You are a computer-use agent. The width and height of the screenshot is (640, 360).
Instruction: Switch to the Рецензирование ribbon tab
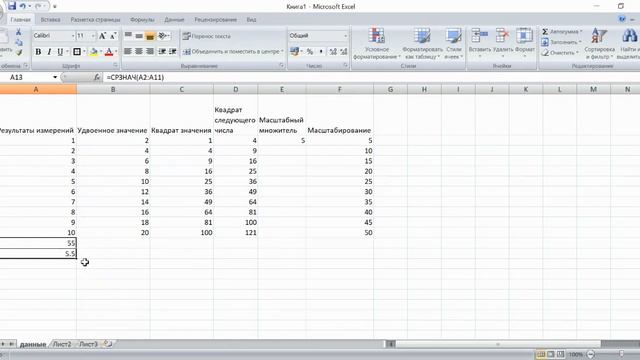(216, 20)
